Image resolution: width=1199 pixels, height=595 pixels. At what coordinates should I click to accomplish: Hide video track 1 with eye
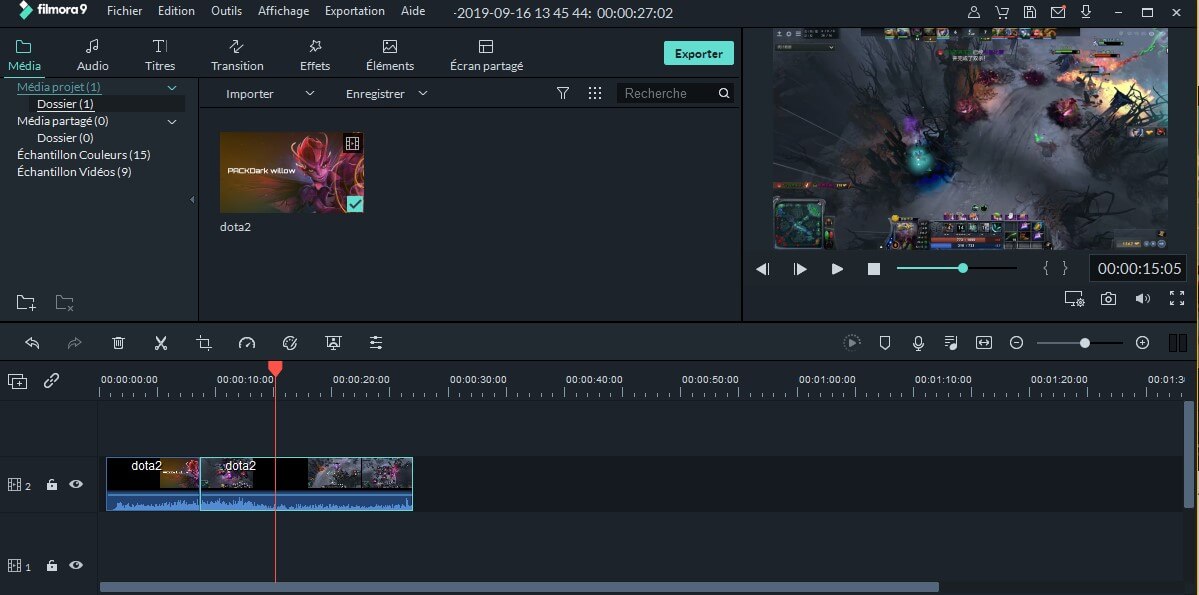click(x=76, y=565)
